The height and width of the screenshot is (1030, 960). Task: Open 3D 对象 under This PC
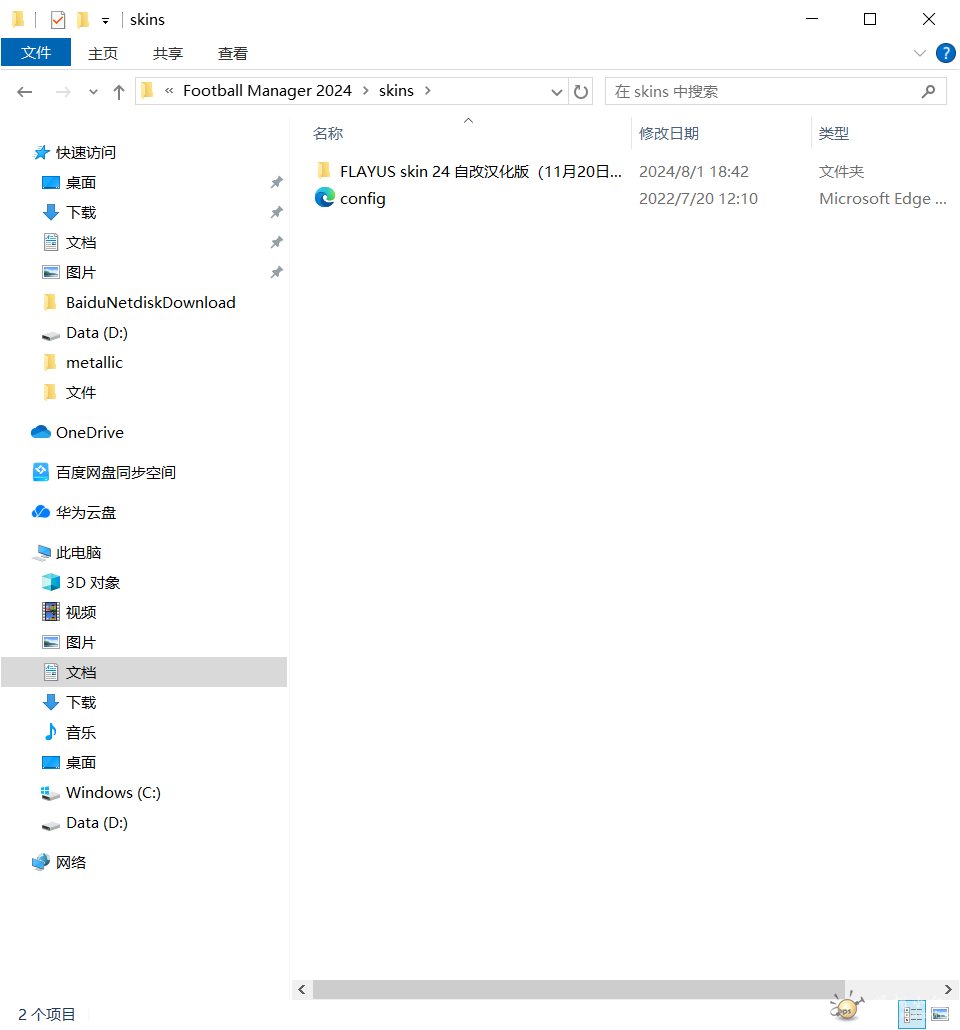pos(93,583)
